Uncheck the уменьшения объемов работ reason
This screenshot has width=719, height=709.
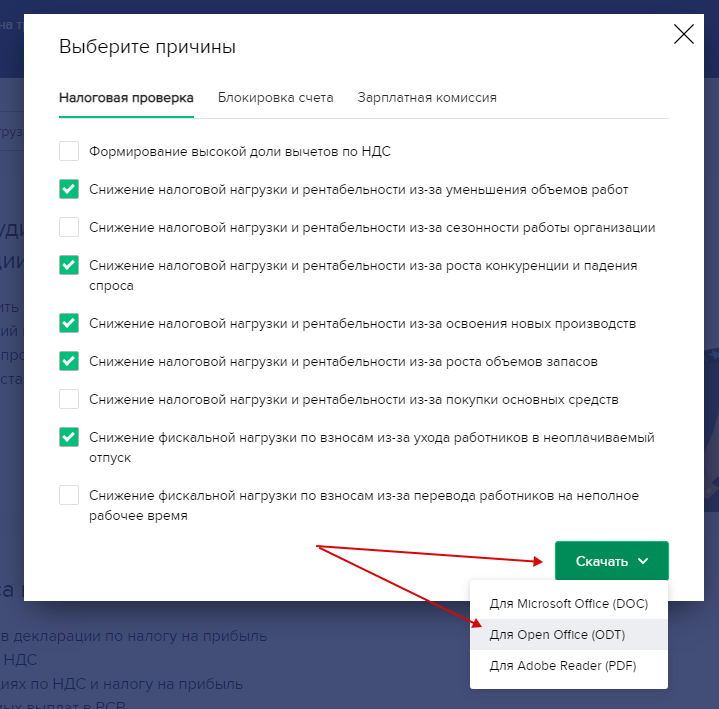[69, 189]
